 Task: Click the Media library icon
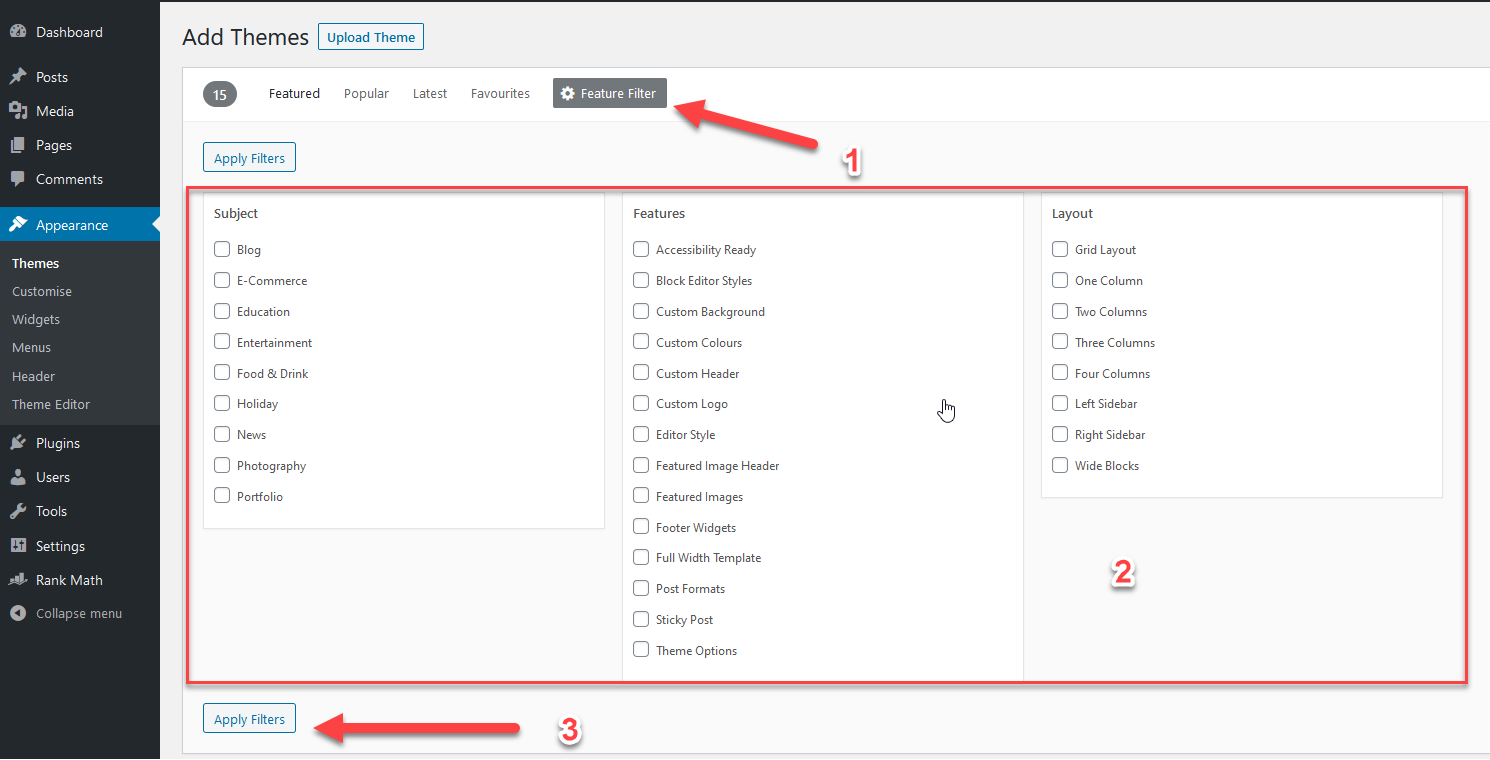coord(18,111)
